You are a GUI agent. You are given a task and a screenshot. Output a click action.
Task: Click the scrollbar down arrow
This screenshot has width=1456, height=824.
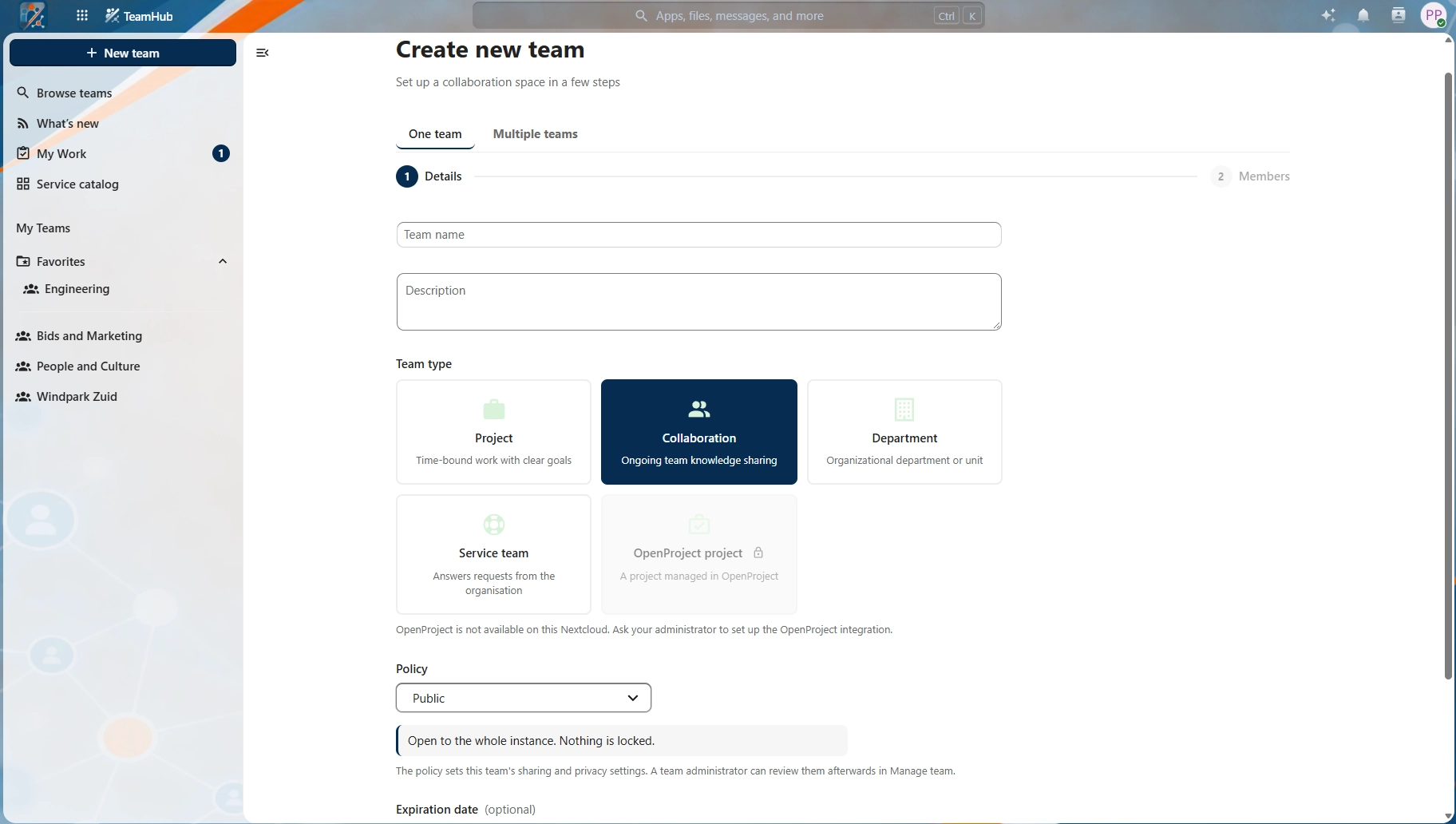[x=1448, y=816]
